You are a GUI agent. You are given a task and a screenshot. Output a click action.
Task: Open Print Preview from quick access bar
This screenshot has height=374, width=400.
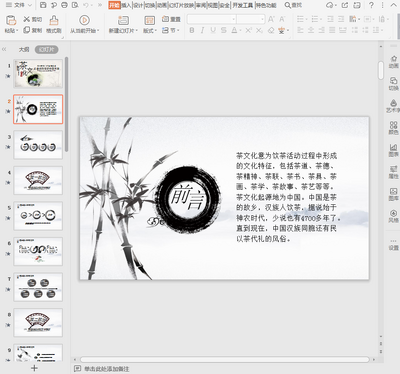point(75,5)
